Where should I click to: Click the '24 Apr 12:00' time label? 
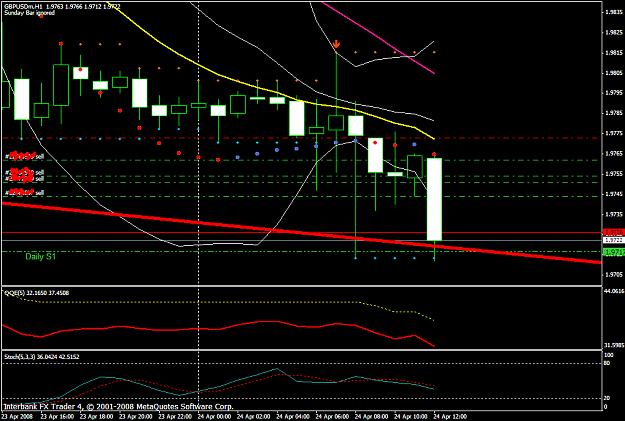(450, 417)
